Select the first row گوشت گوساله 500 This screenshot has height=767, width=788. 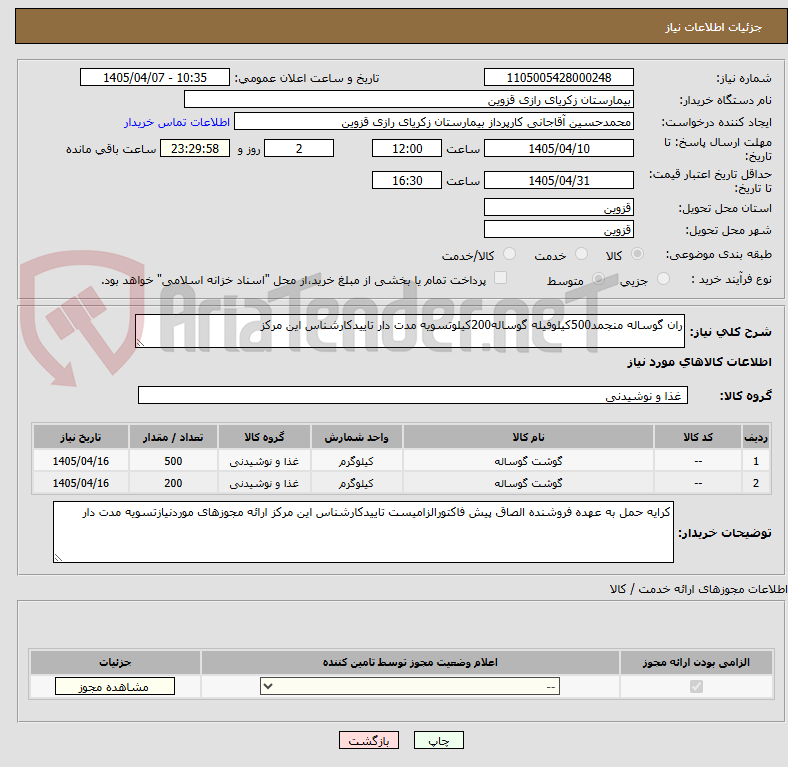pyautogui.click(x=402, y=461)
